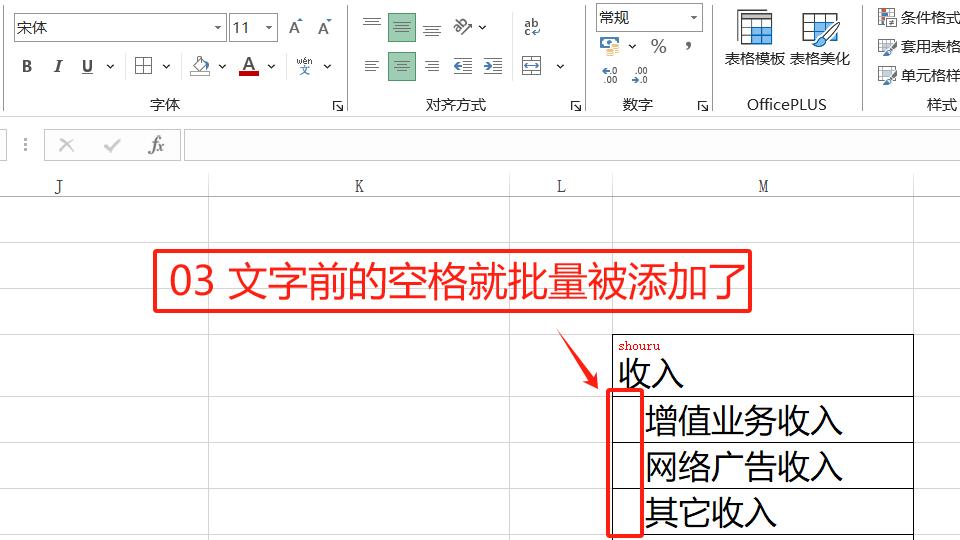Open number format dialog launcher

(703, 106)
